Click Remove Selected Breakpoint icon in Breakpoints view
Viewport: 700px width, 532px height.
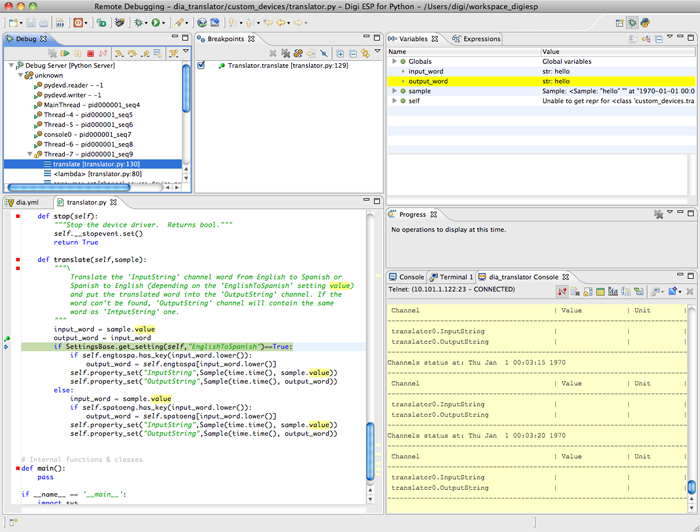(x=273, y=54)
